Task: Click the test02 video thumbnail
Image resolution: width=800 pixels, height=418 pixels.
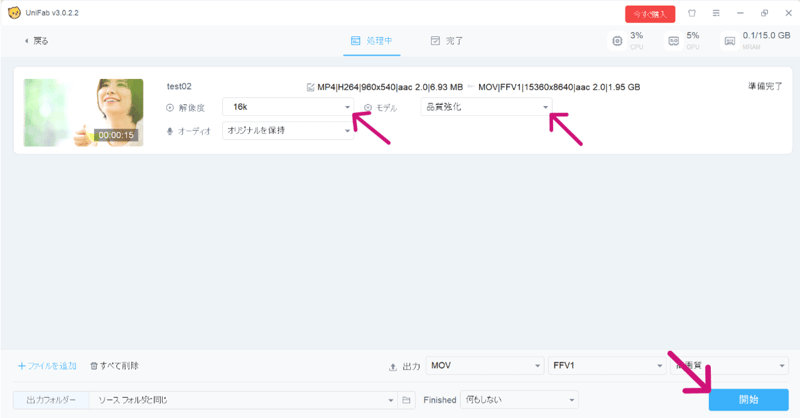Action: point(83,112)
